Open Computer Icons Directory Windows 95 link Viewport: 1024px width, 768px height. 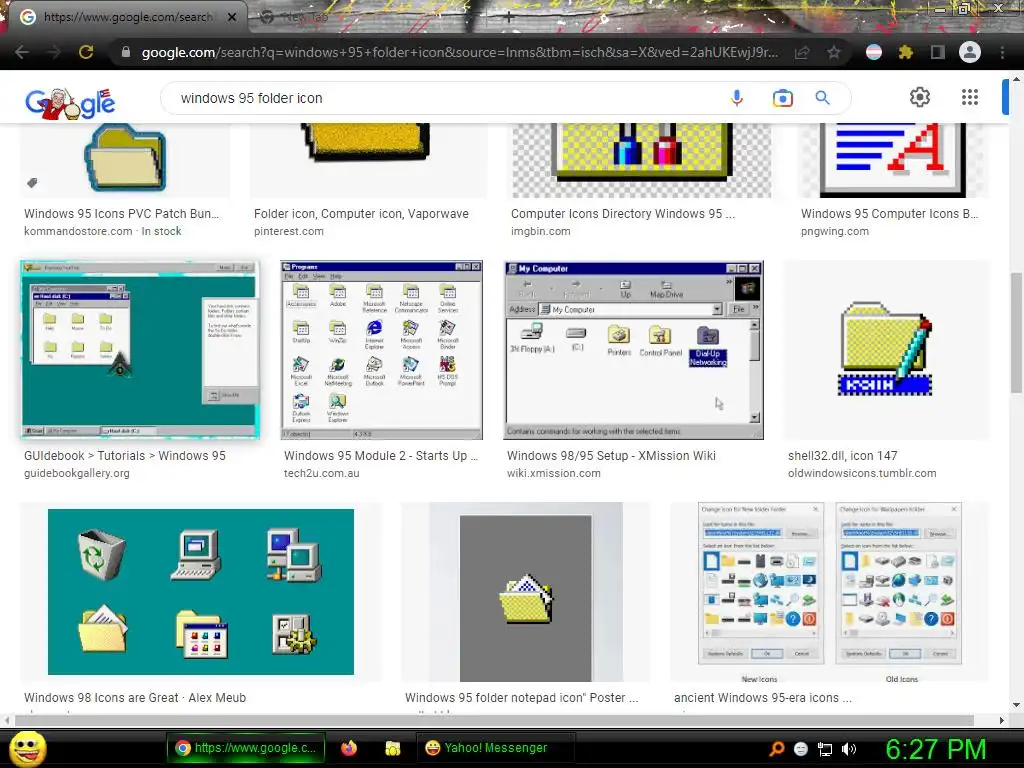click(622, 214)
